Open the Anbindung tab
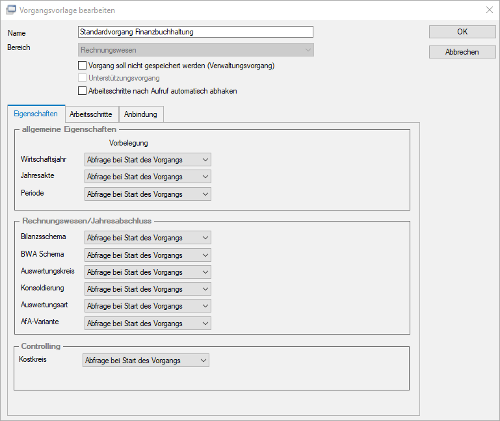The height and width of the screenshot is (421, 500). click(x=141, y=114)
